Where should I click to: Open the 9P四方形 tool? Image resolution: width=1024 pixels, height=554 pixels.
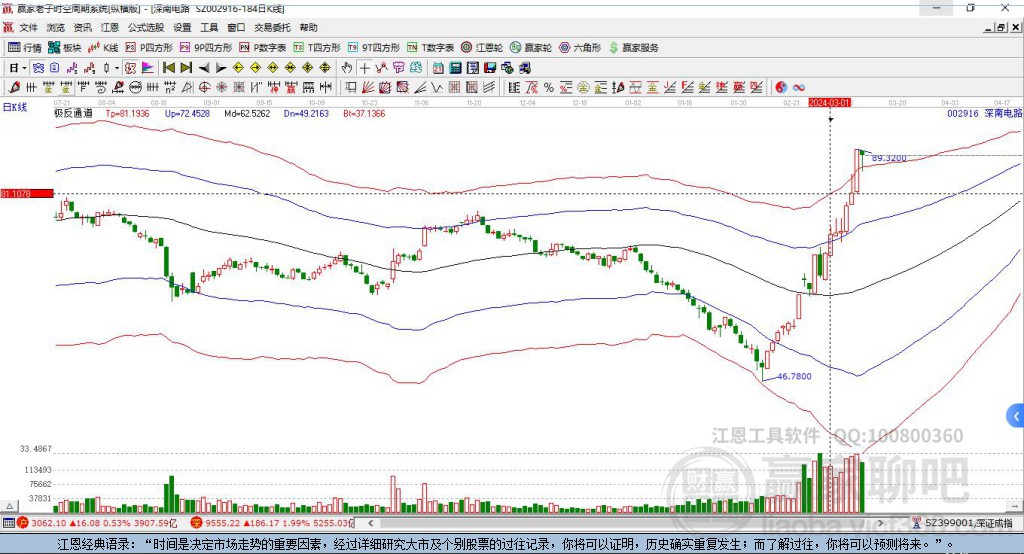206,48
